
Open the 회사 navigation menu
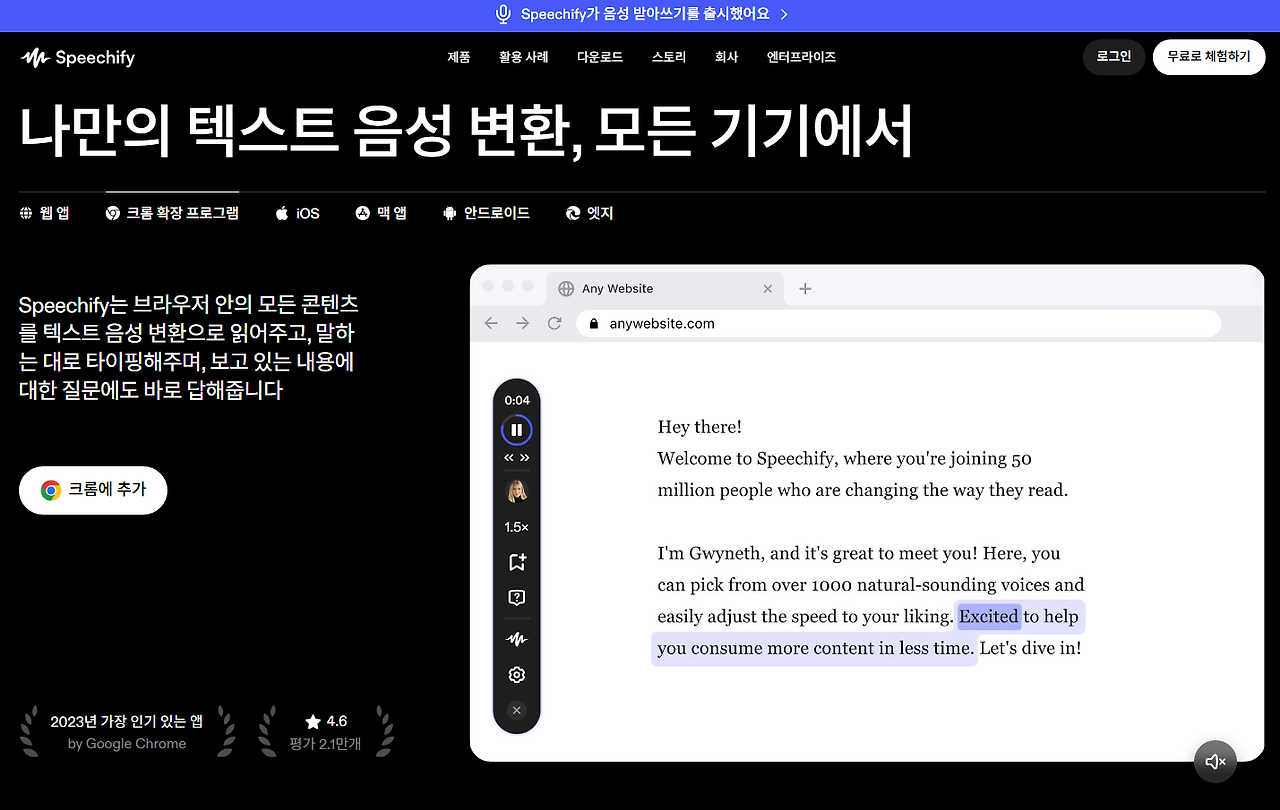[727, 57]
